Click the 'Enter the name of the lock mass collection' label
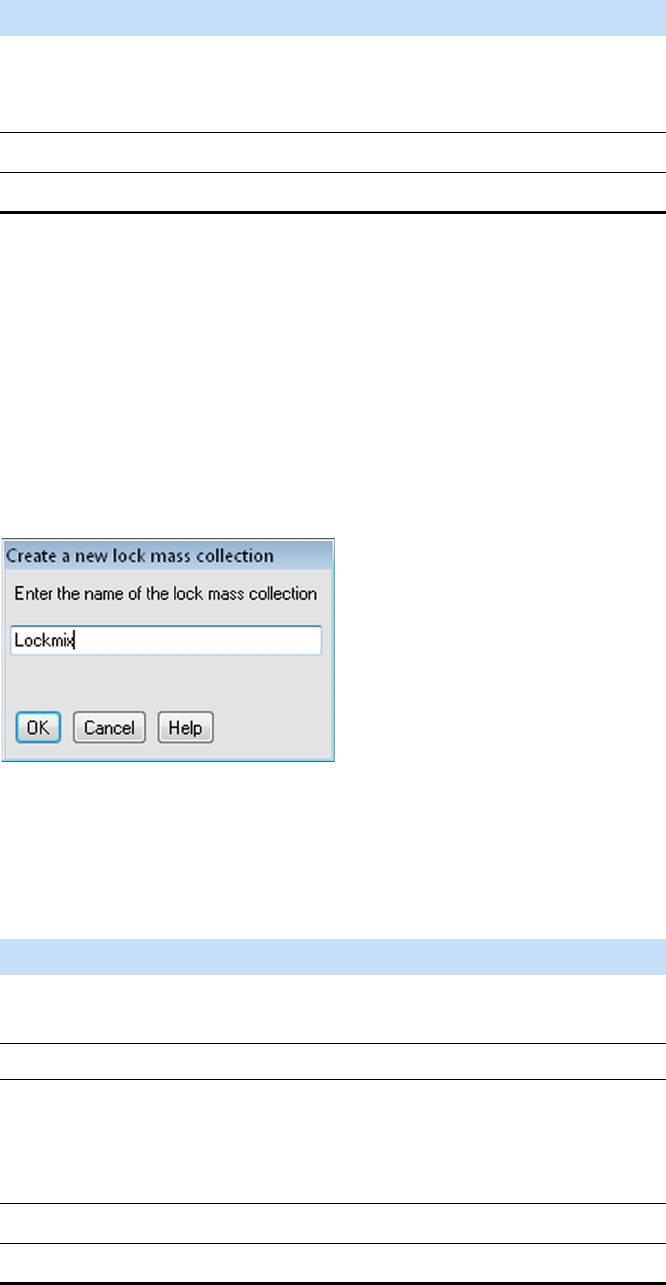Viewport: 666px width, 1285px height. tap(165, 594)
